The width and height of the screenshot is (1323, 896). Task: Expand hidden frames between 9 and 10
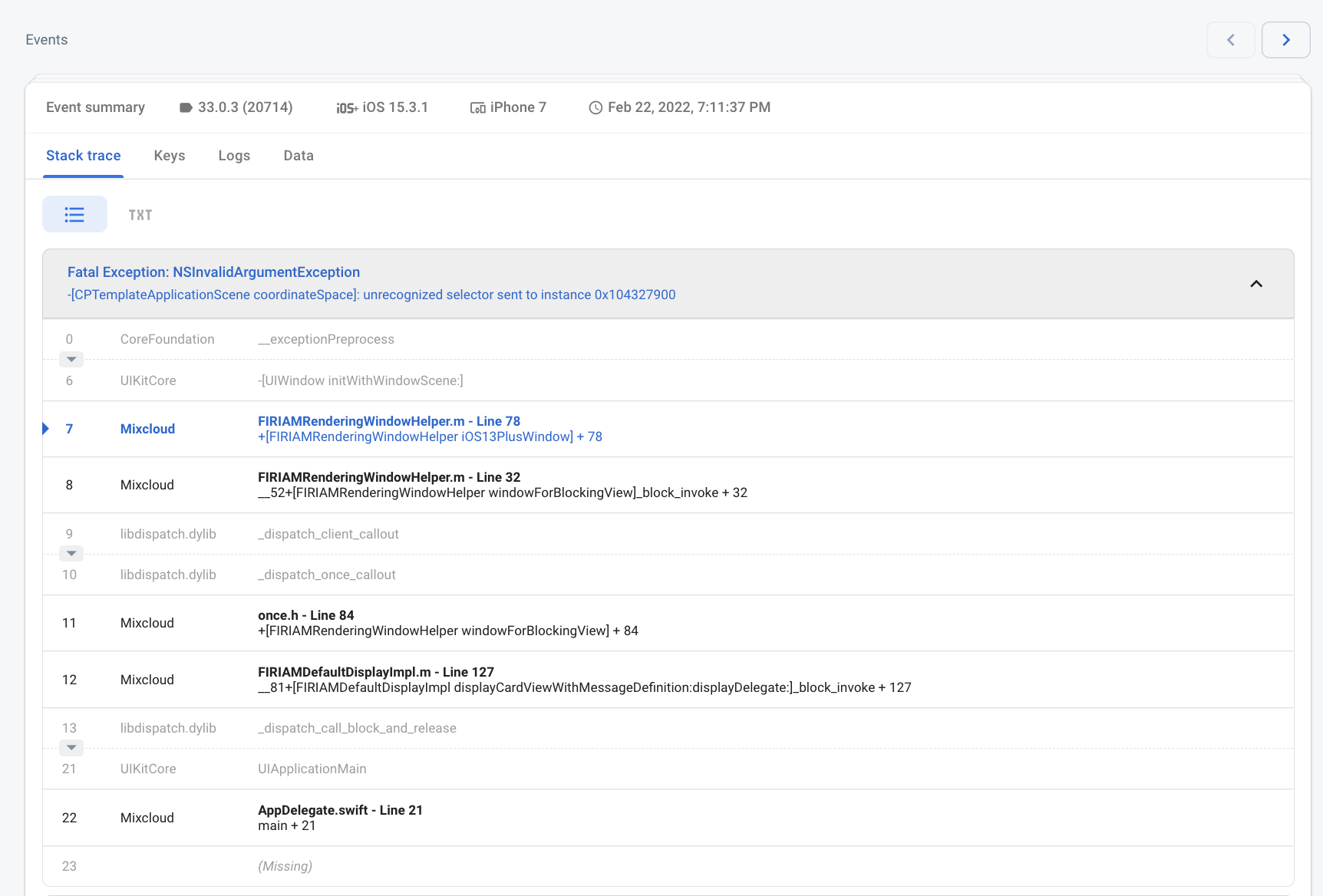(71, 554)
